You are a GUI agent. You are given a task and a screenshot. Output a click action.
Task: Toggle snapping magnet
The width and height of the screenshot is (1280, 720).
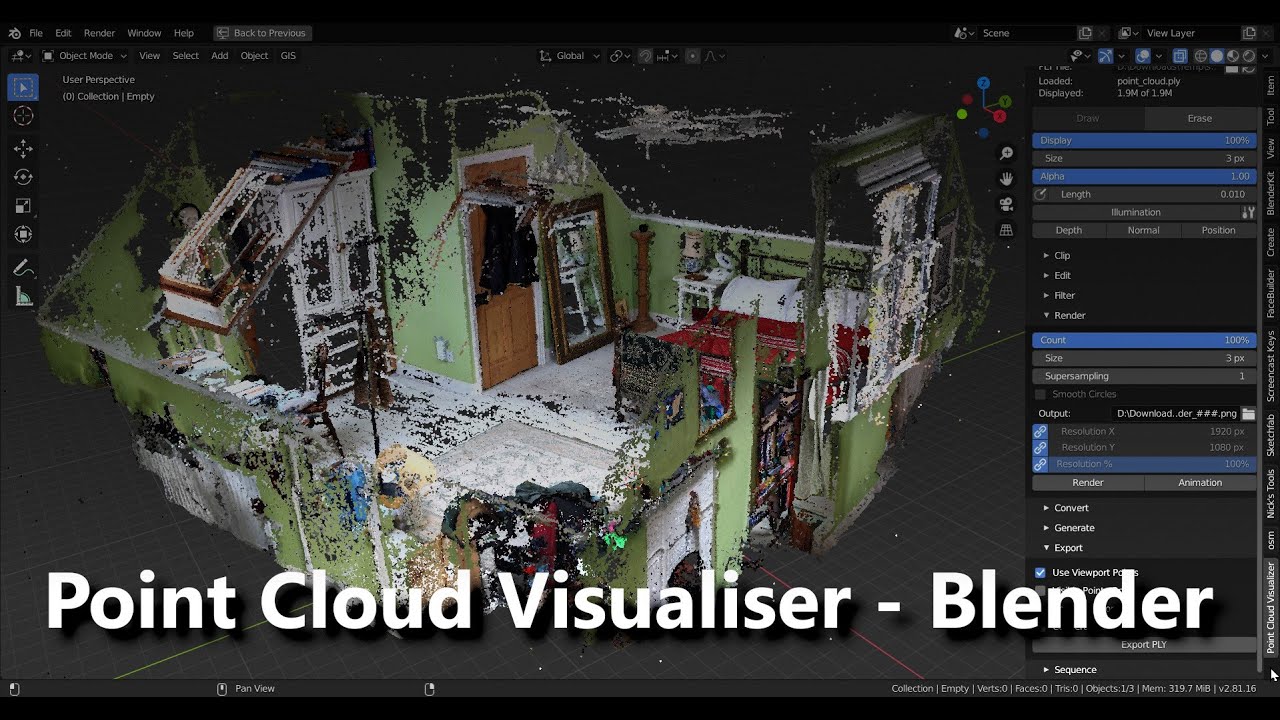pyautogui.click(x=646, y=56)
